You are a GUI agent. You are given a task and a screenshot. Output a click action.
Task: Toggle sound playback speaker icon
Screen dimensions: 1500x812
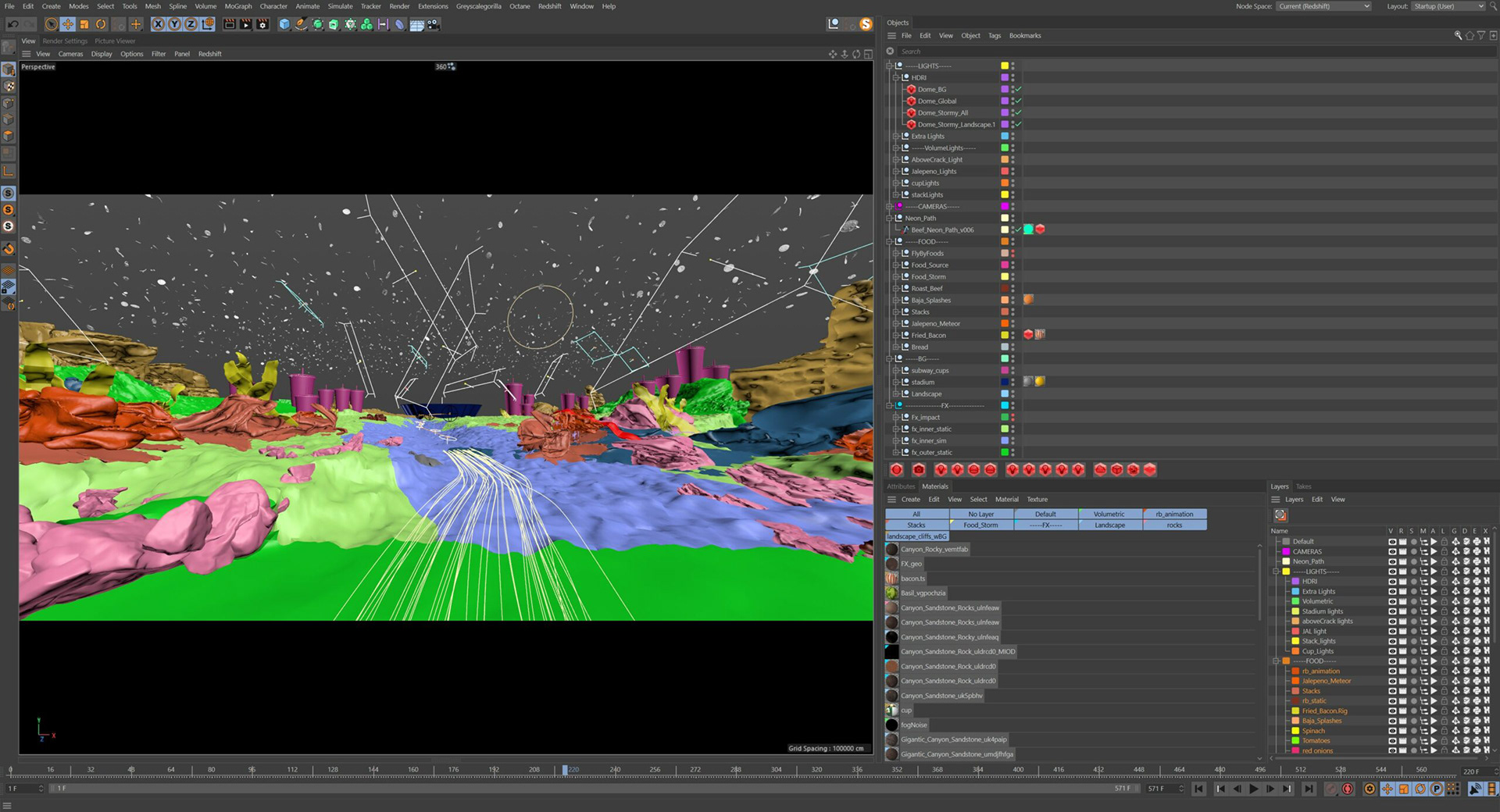(1475, 789)
